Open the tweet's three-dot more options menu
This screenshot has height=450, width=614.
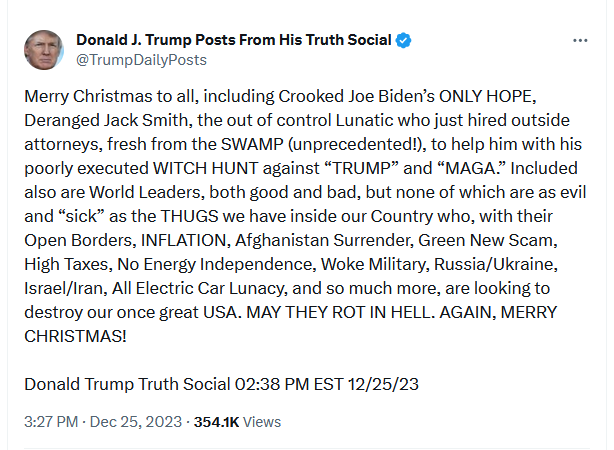coord(580,41)
